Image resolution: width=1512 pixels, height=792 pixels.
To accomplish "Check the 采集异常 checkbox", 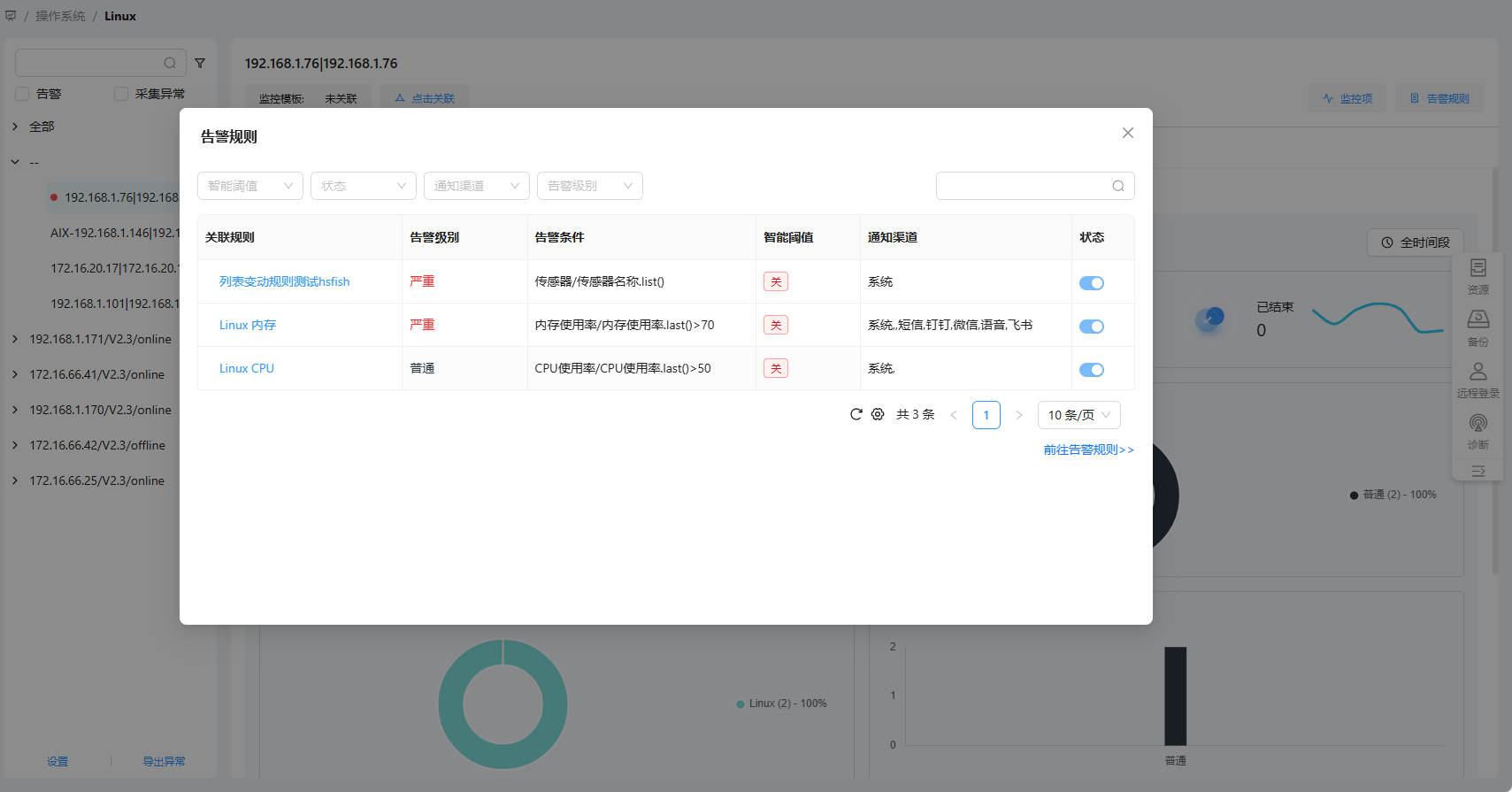I will (121, 94).
